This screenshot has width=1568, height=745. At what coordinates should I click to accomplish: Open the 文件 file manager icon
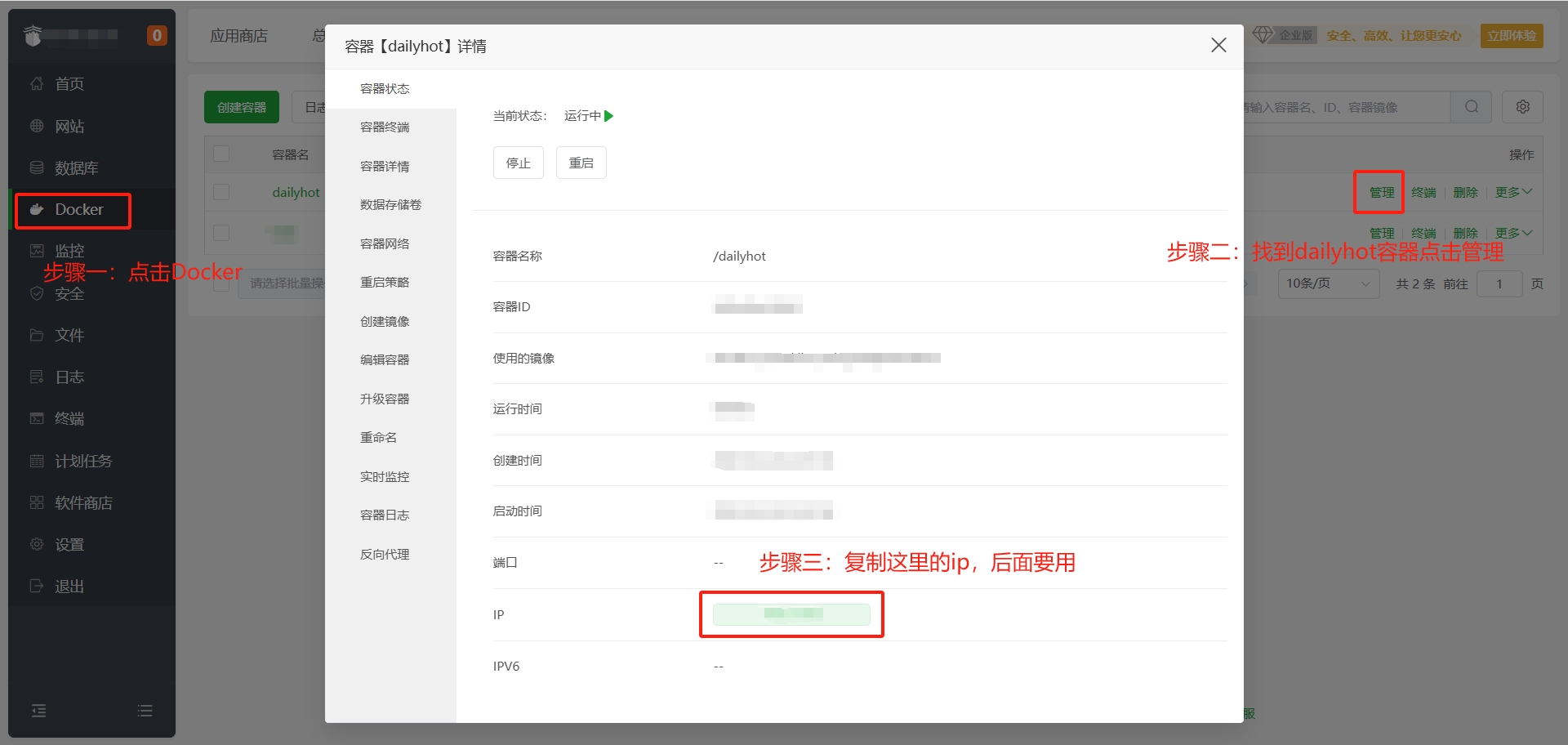(69, 335)
